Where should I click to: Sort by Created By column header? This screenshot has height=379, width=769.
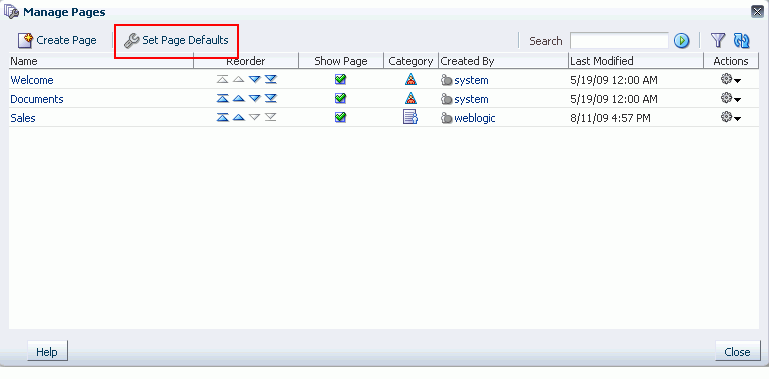click(x=504, y=61)
